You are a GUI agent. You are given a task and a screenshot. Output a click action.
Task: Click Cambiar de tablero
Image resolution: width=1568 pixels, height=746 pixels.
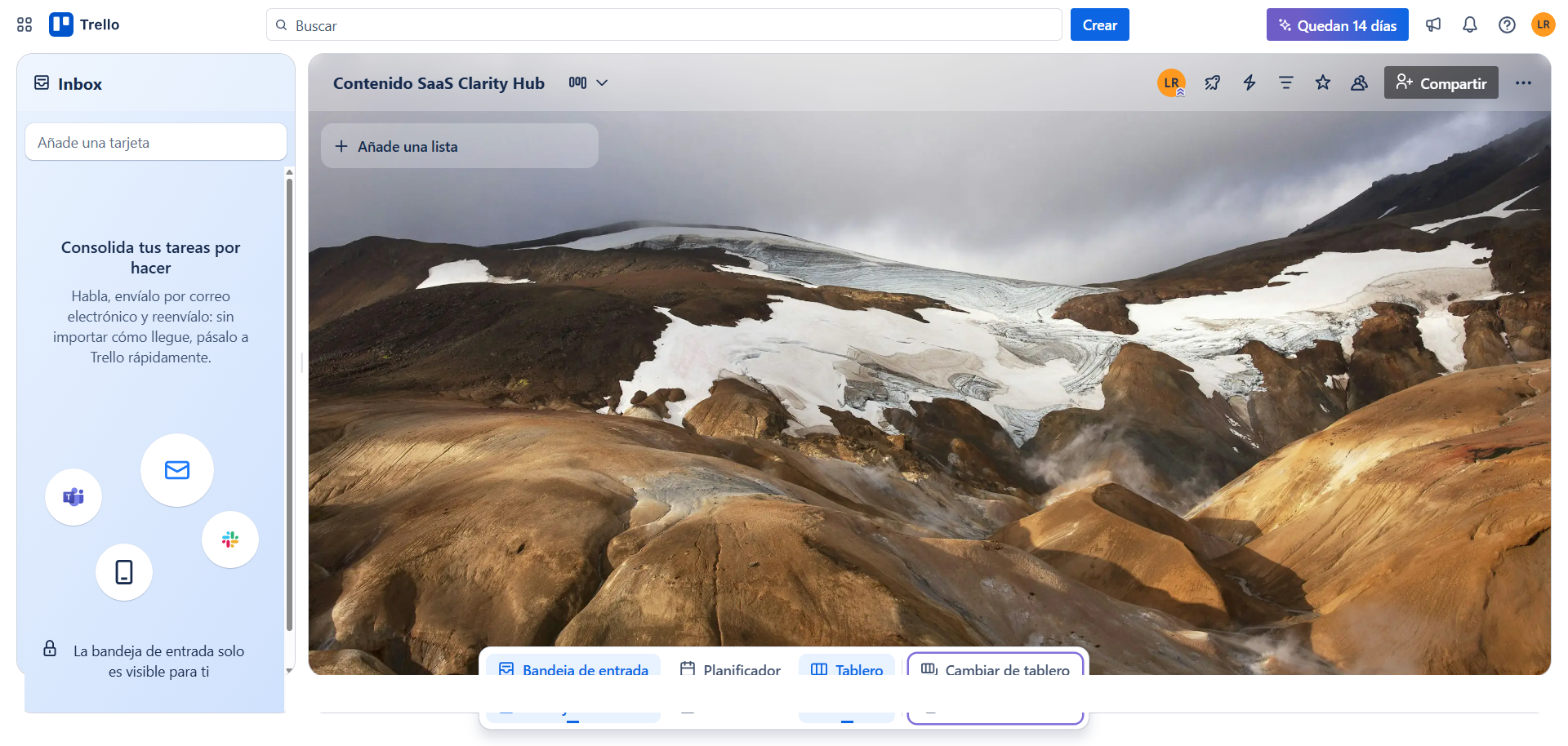(996, 669)
